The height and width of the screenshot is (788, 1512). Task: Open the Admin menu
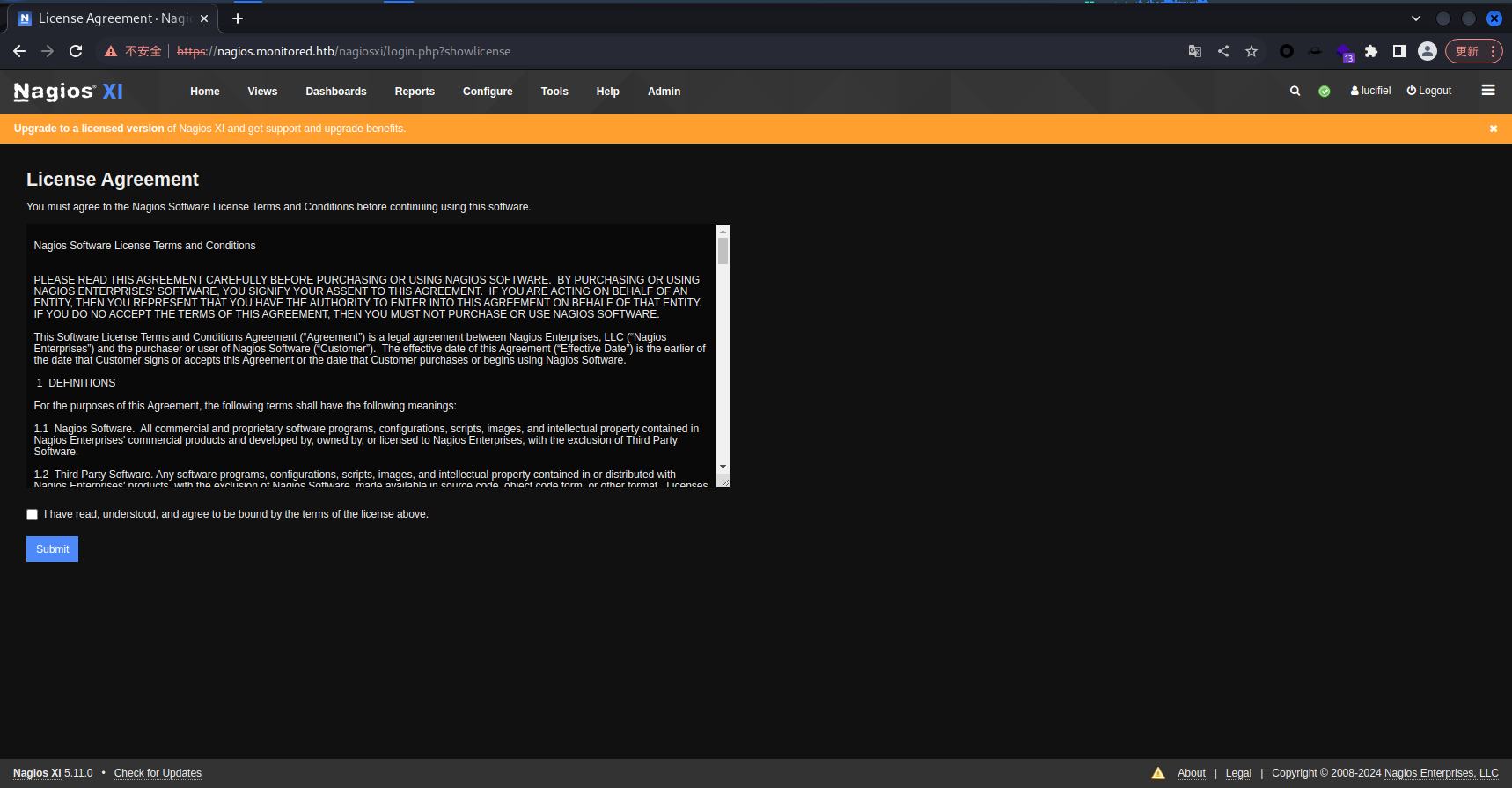664,92
